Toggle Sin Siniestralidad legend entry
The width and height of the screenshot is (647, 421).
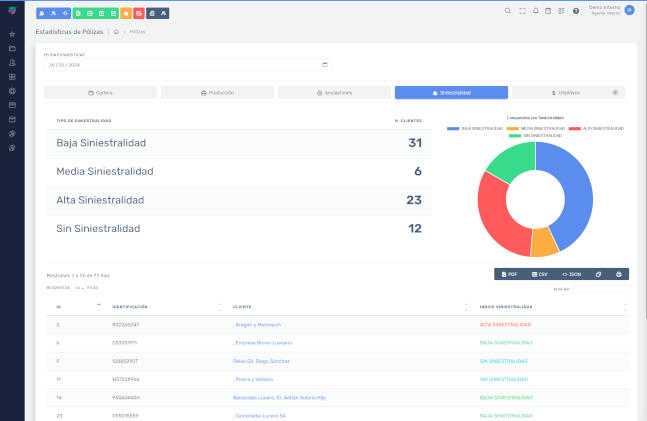534,135
